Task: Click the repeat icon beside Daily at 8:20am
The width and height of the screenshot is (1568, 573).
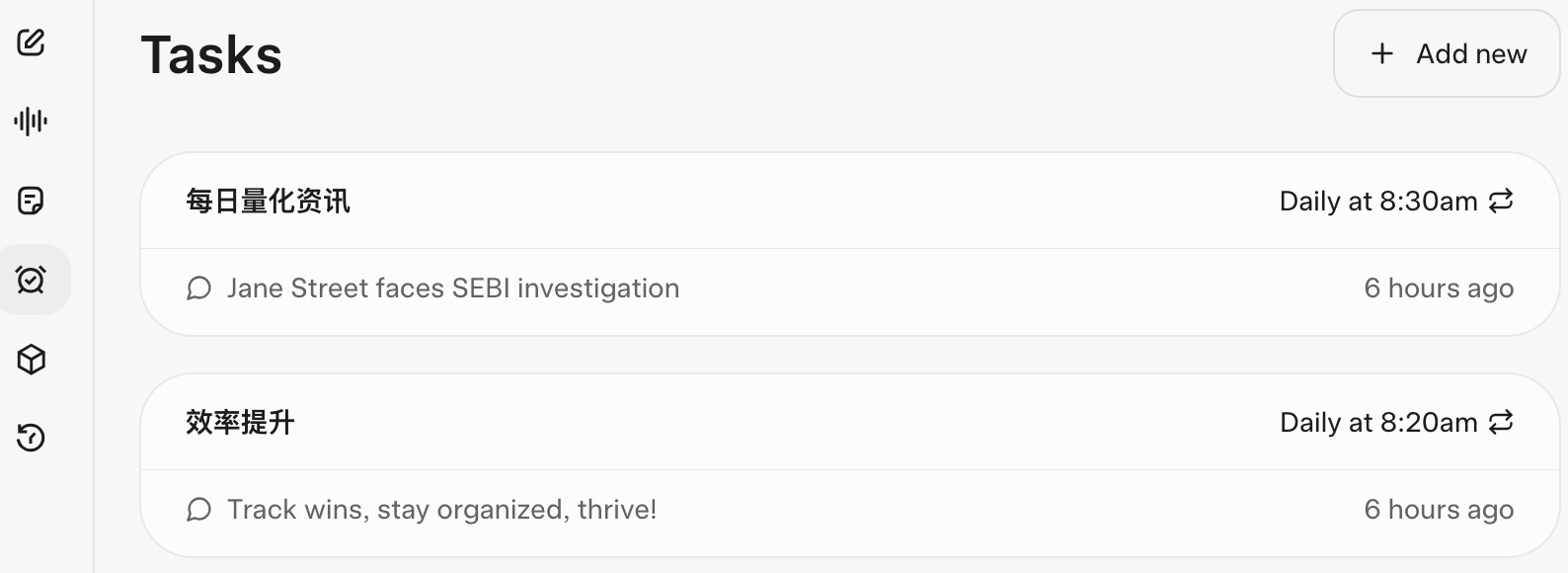Action: pos(1501,422)
